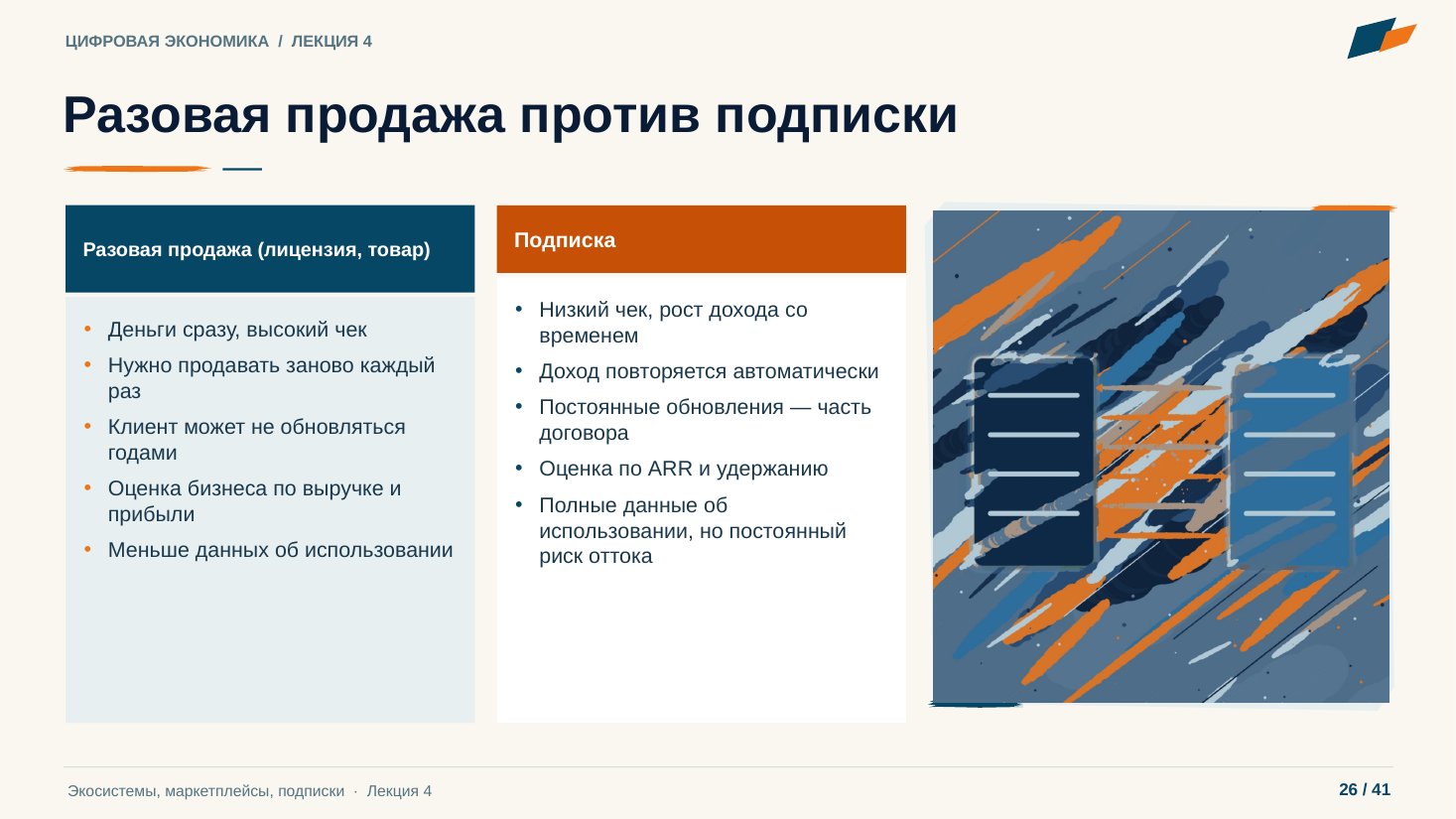Select the bullet "Доход повторяется автоматически"
The image size is (1456, 819).
point(709,371)
